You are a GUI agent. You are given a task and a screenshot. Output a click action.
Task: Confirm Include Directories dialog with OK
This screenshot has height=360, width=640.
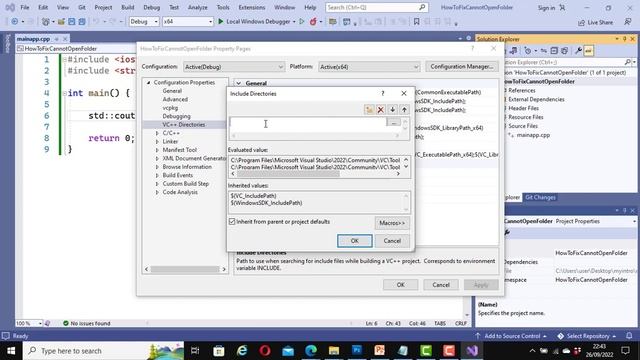(355, 241)
